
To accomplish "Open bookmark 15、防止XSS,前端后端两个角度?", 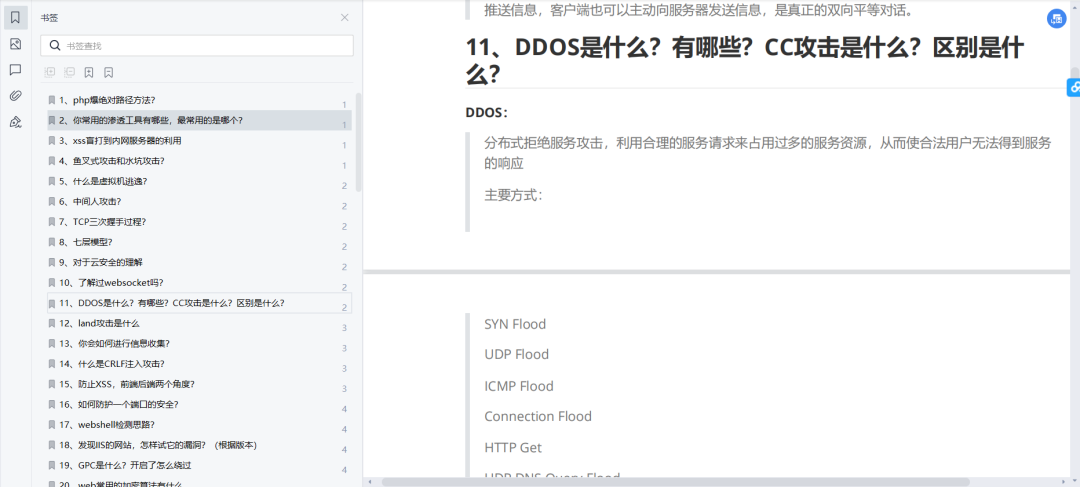I will 199,384.
